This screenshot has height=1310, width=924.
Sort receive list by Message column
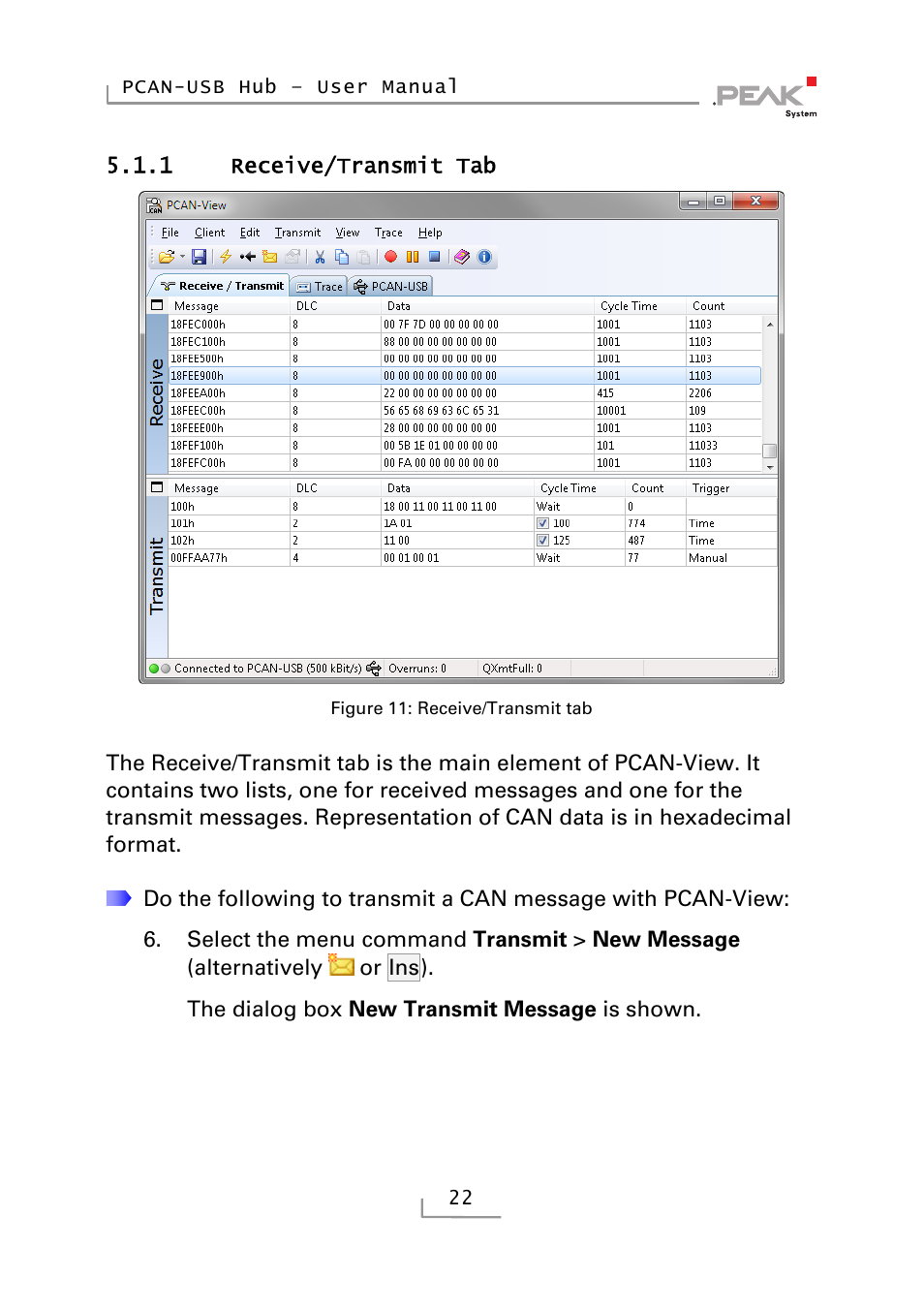point(230,306)
